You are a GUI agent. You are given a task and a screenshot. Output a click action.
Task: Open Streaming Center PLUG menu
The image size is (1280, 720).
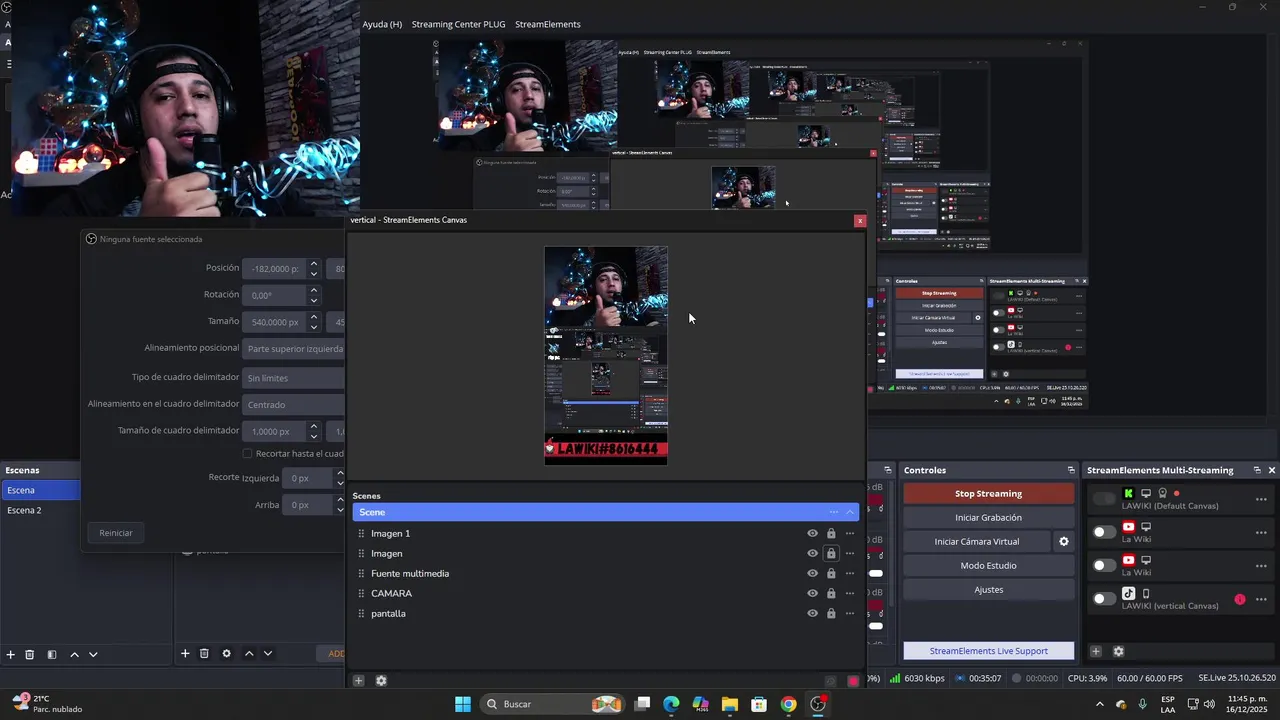tap(458, 24)
